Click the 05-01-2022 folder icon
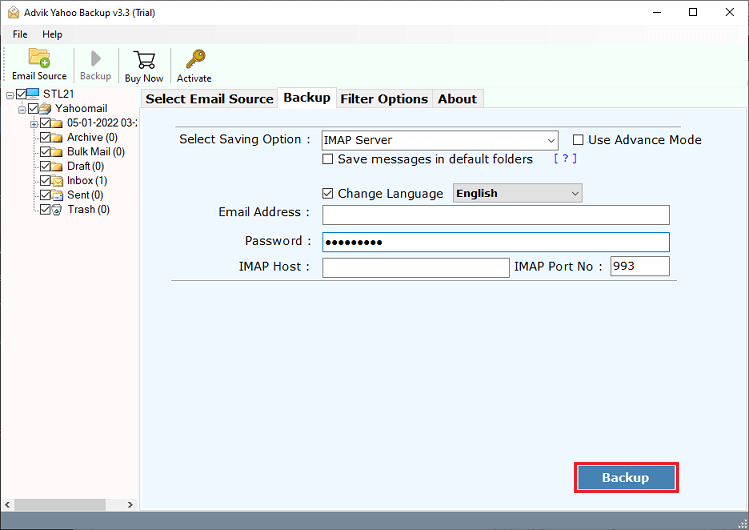The width and height of the screenshot is (749, 530). click(57, 123)
